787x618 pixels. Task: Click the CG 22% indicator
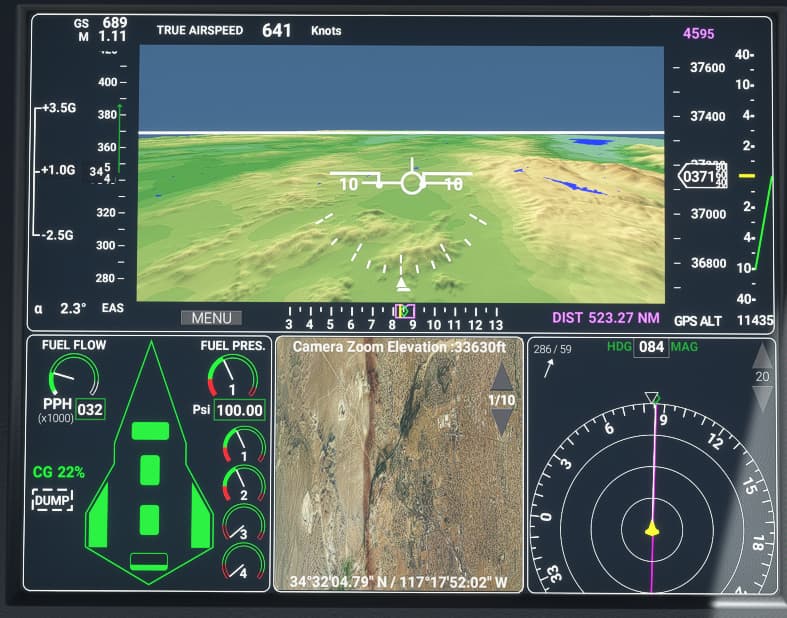click(59, 472)
